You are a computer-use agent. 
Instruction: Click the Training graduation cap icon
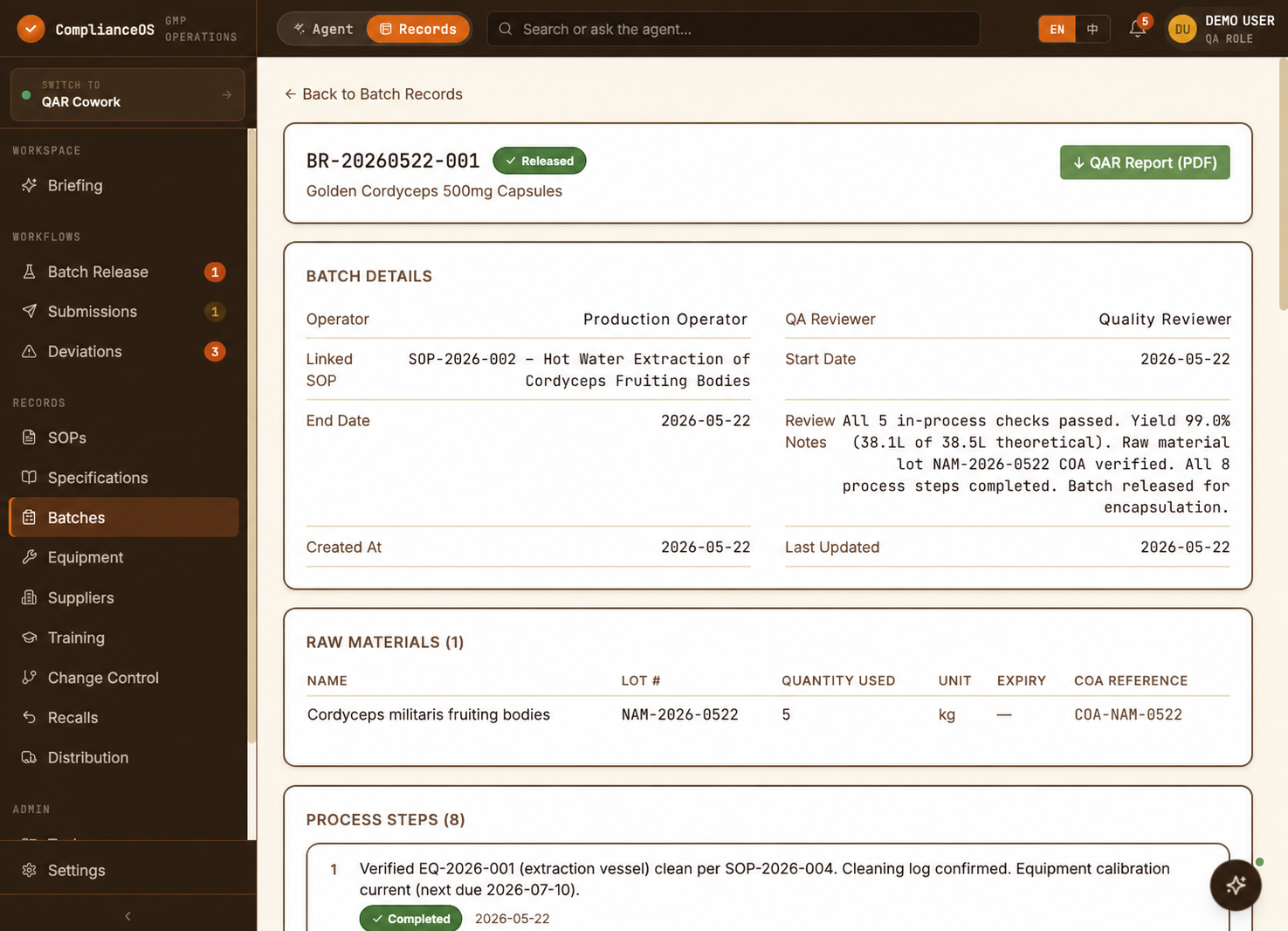(x=29, y=638)
